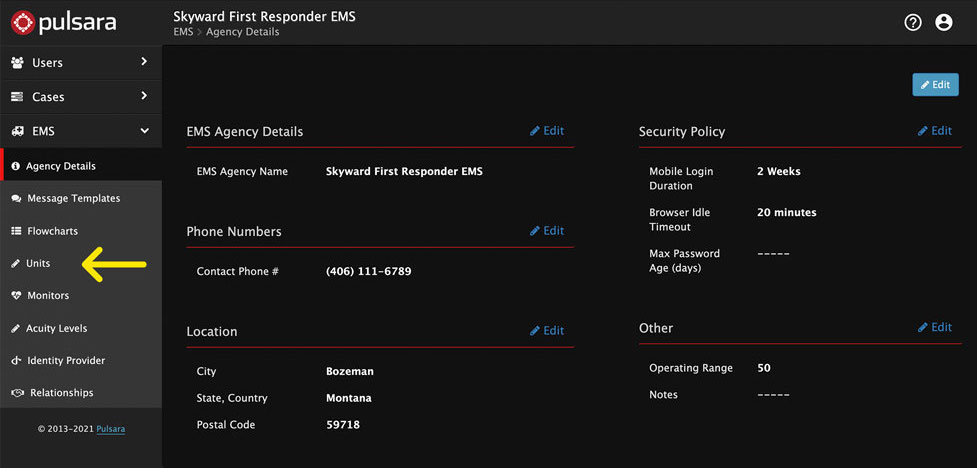Image resolution: width=977 pixels, height=468 pixels.
Task: Select the Agency Details menu item
Action: pos(60,166)
